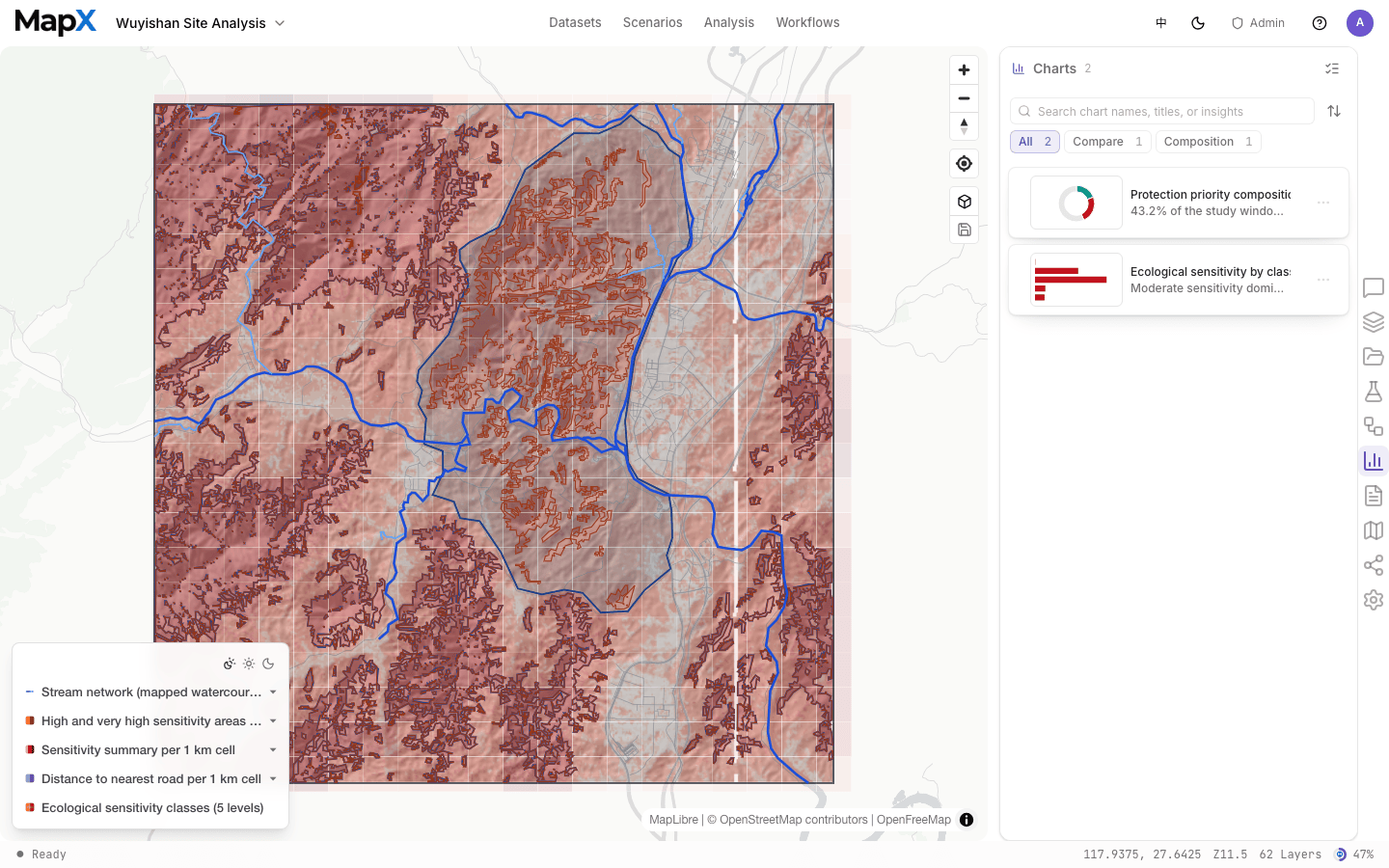Image resolution: width=1389 pixels, height=868 pixels.
Task: Open the folder icon in the sidebar
Action: click(1374, 357)
